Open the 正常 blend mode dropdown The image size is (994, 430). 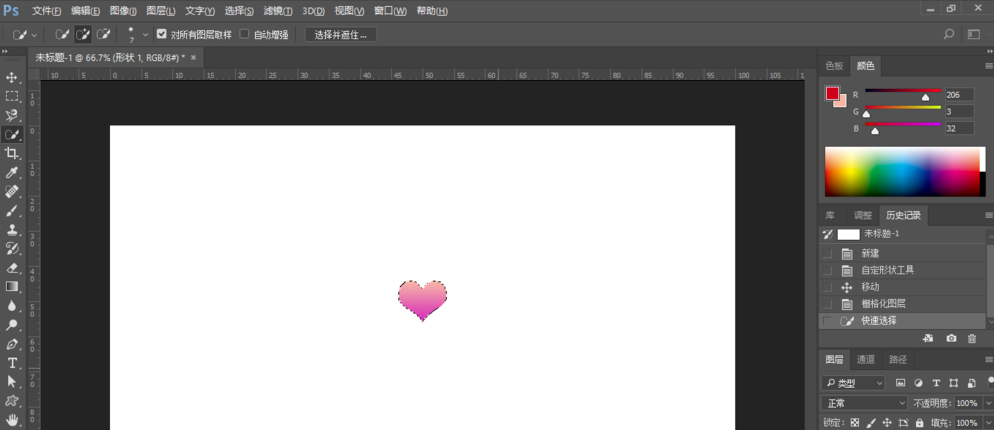865,403
